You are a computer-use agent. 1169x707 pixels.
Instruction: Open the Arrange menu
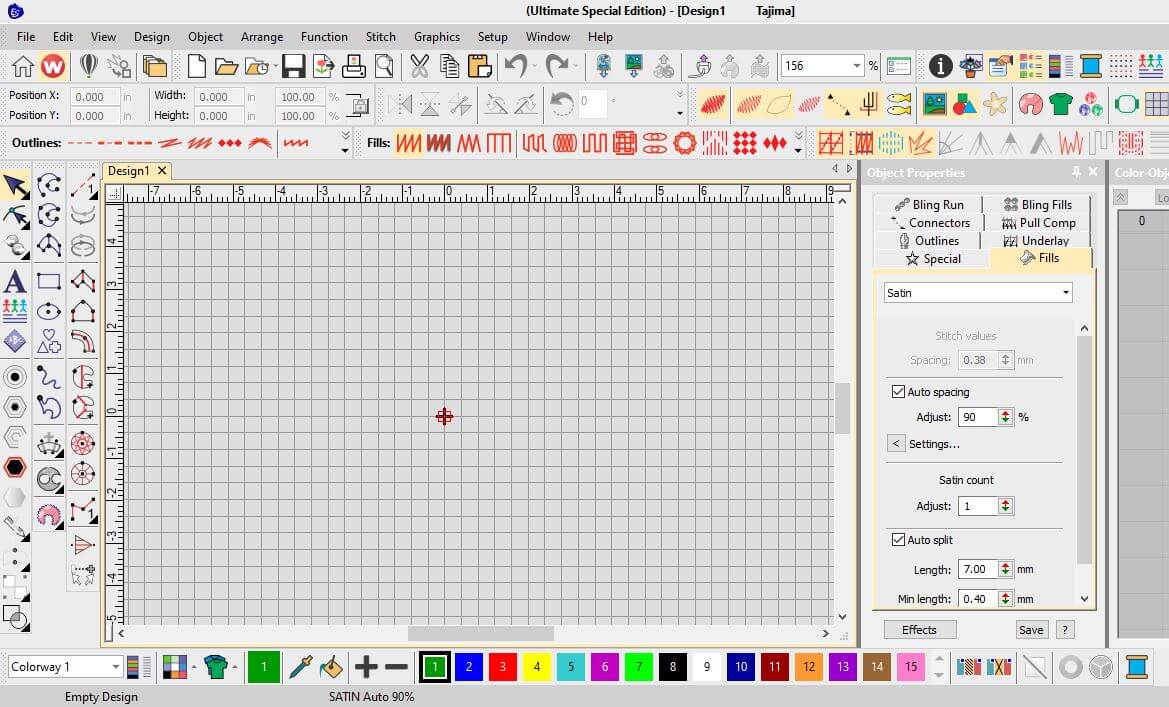click(262, 37)
